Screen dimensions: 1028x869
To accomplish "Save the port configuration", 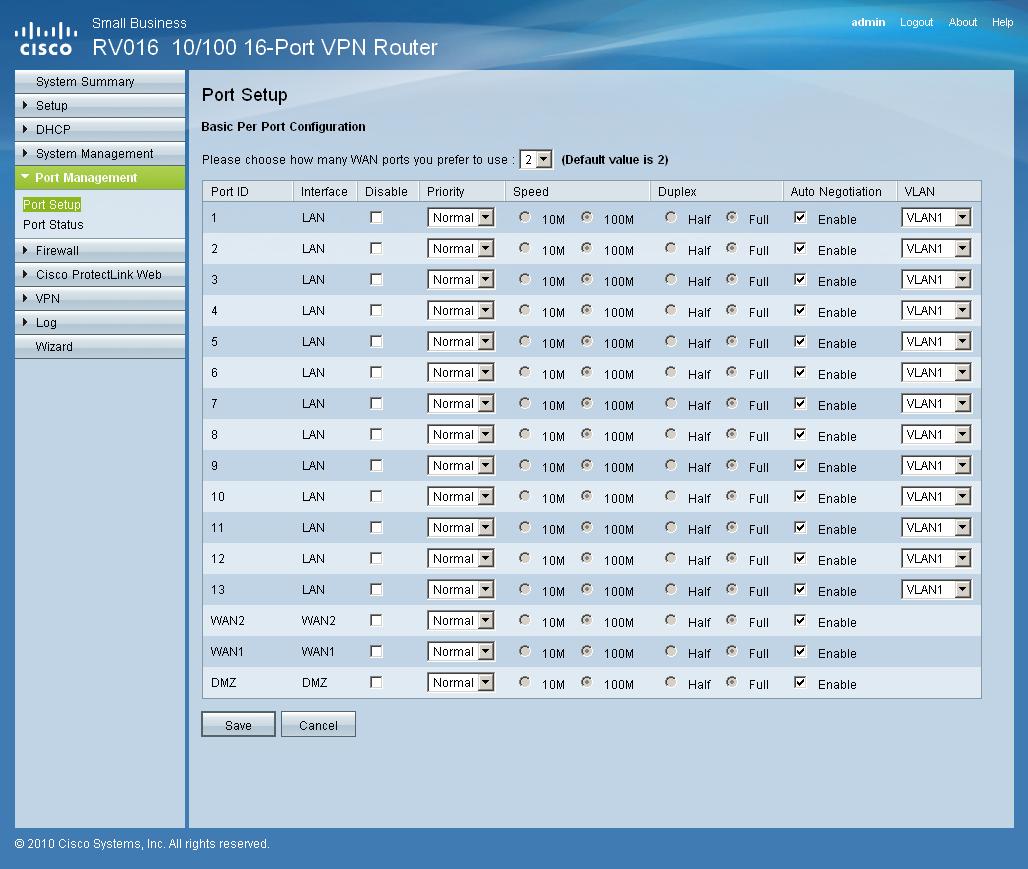I will 238,725.
